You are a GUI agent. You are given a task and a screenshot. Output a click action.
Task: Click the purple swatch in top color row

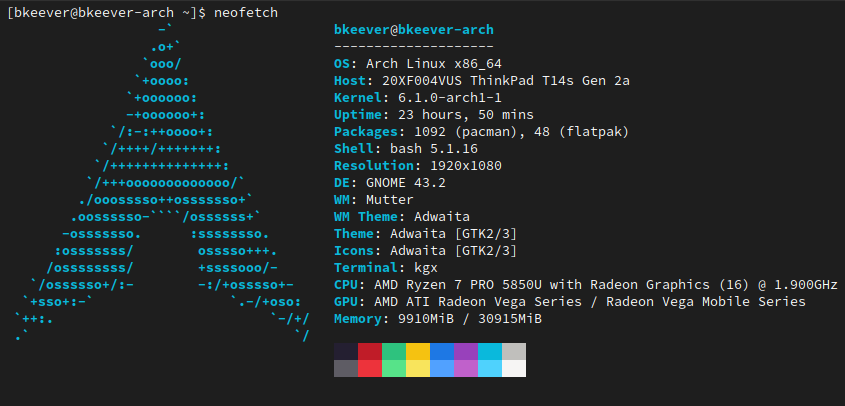[x=466, y=352]
